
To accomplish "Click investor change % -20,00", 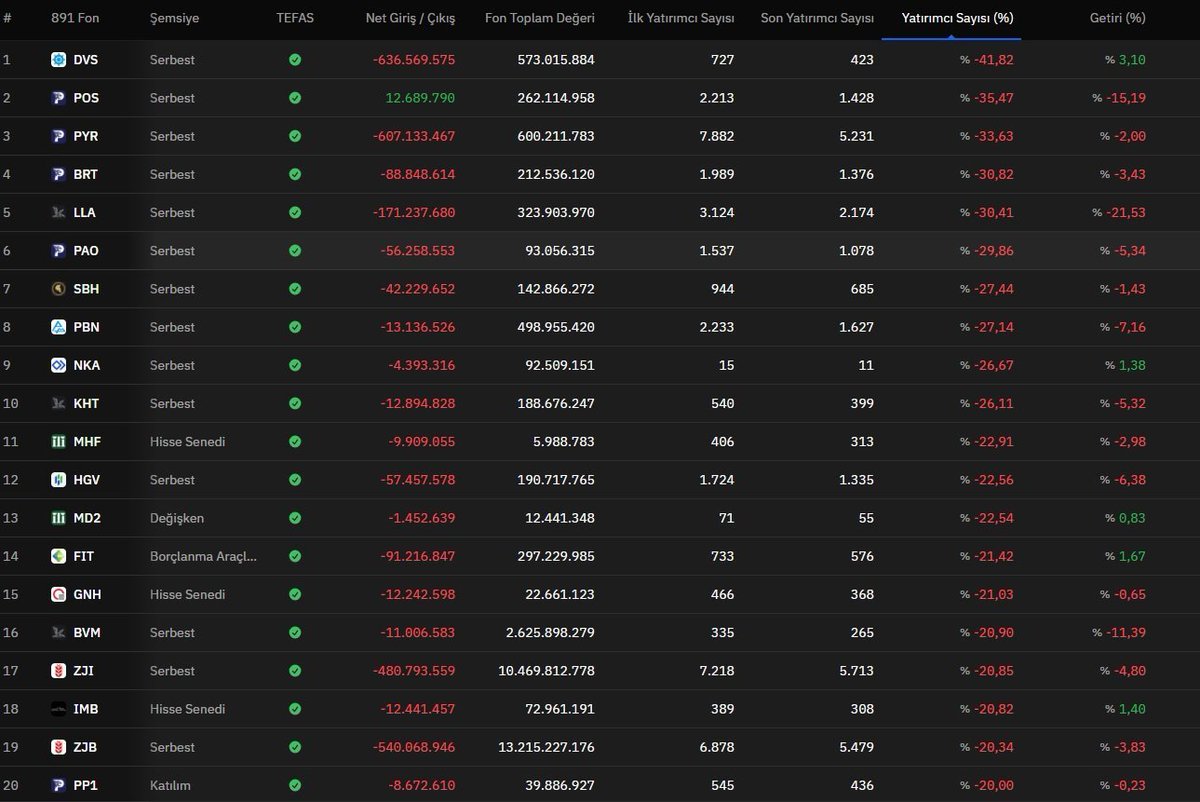I will (987, 786).
